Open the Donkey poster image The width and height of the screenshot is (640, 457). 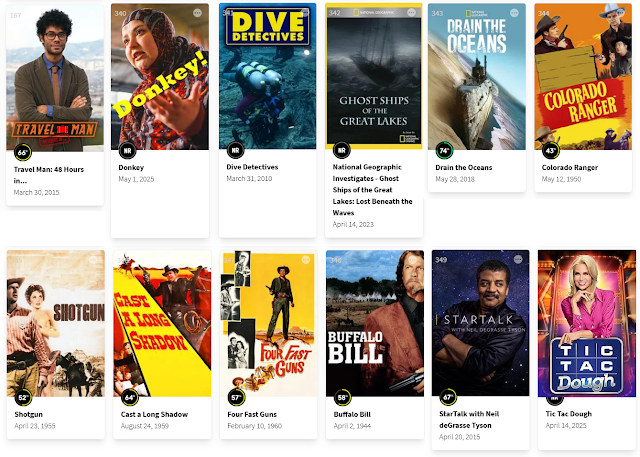[160, 77]
